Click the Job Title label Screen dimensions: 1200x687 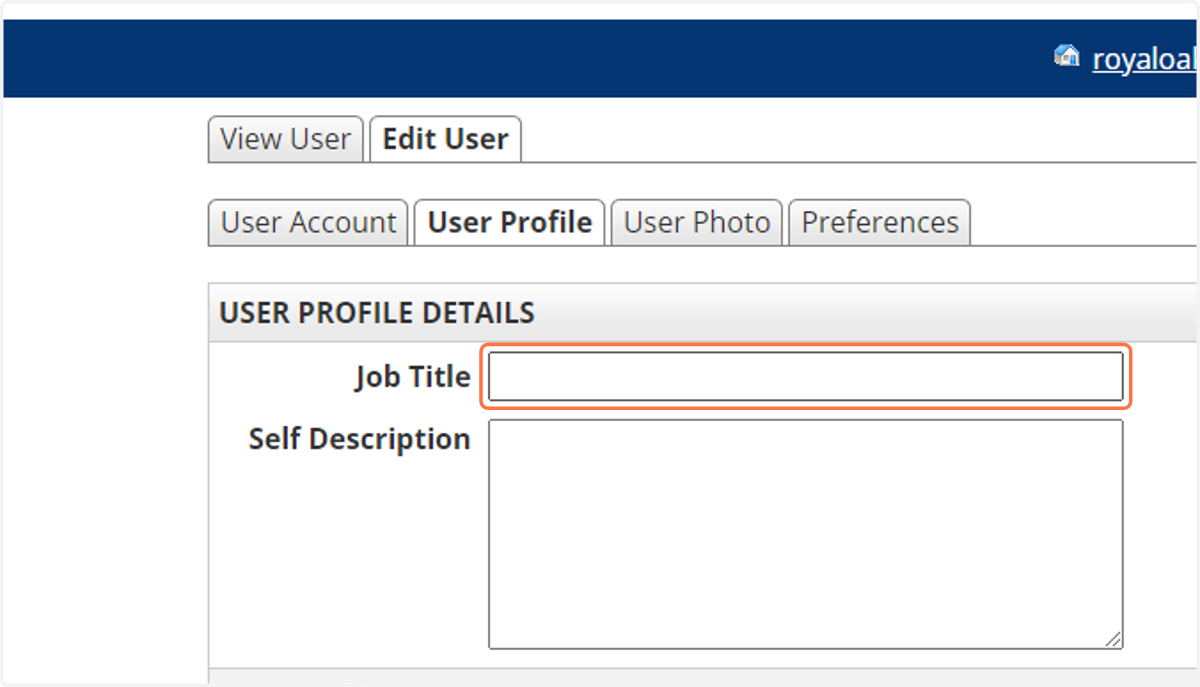click(x=412, y=377)
